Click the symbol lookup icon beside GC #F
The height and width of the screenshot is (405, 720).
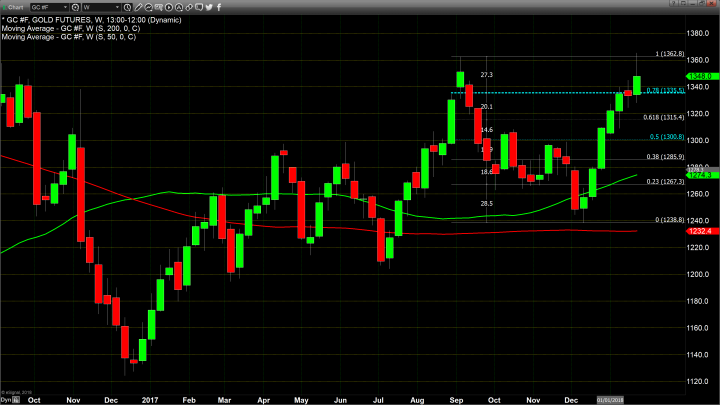[75, 6]
